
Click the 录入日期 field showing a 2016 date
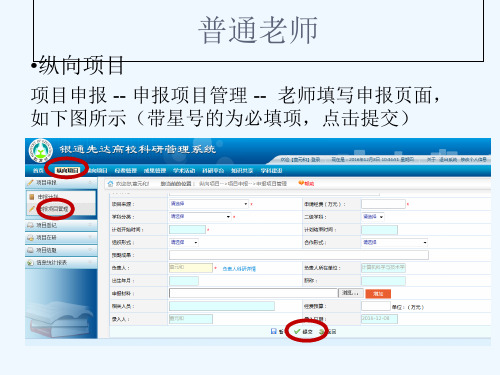[379, 319]
